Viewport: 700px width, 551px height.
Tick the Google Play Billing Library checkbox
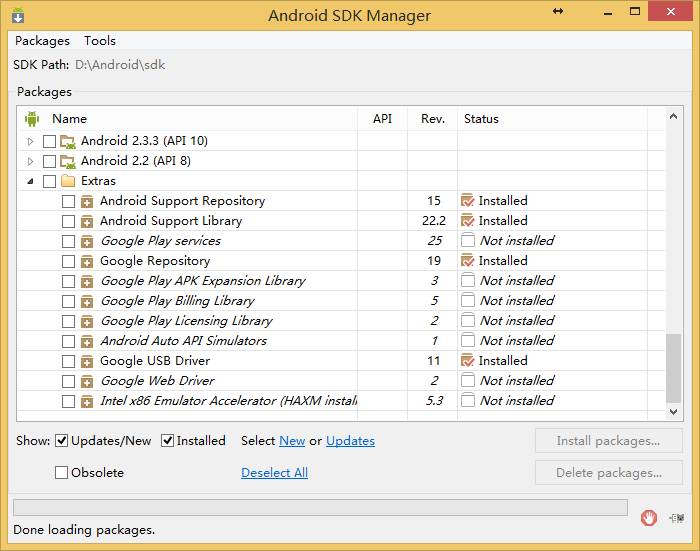(x=68, y=301)
